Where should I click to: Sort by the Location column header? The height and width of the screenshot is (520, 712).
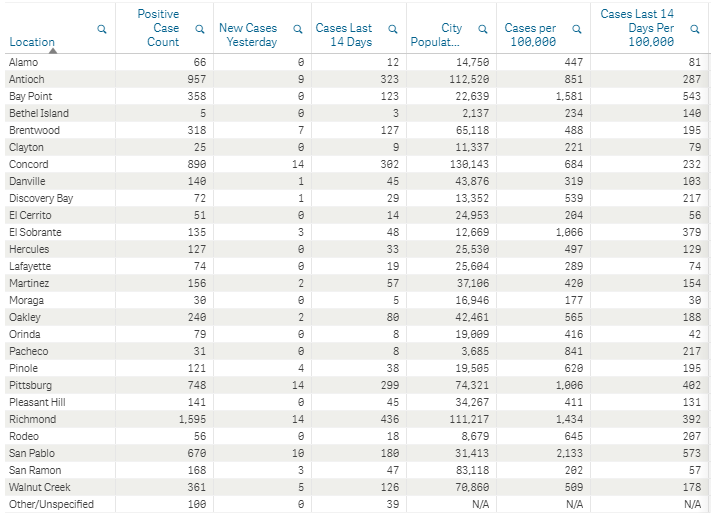32,42
